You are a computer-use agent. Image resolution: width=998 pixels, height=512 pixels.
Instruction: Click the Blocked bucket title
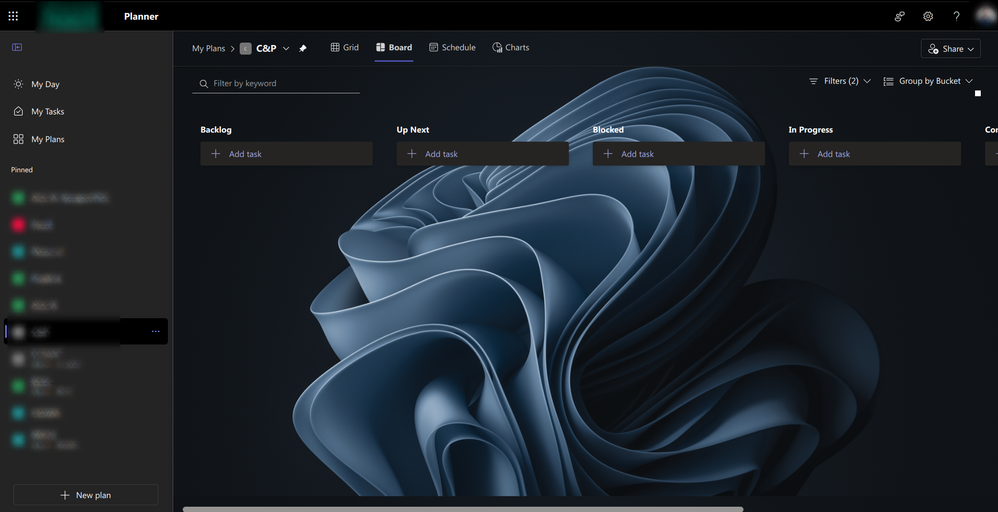click(608, 129)
